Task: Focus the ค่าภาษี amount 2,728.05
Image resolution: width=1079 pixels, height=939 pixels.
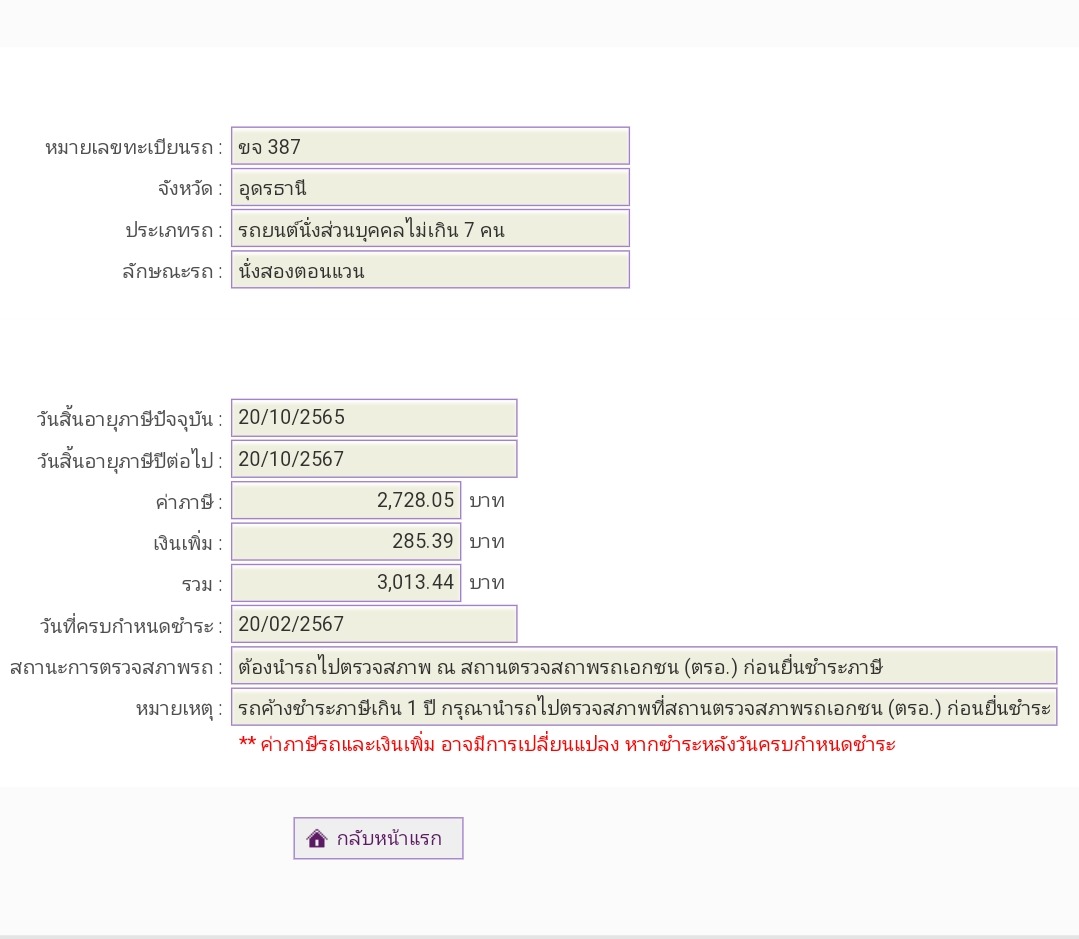Action: 346,500
